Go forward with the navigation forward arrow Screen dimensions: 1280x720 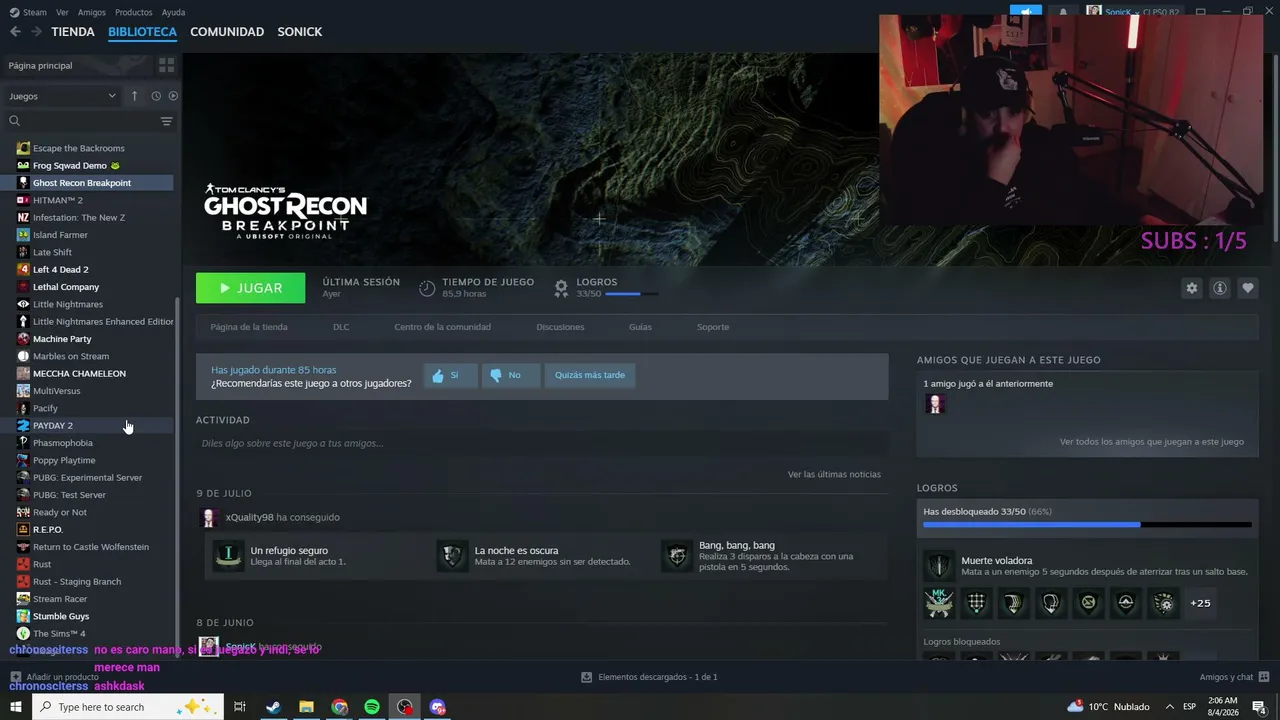pyautogui.click(x=36, y=32)
